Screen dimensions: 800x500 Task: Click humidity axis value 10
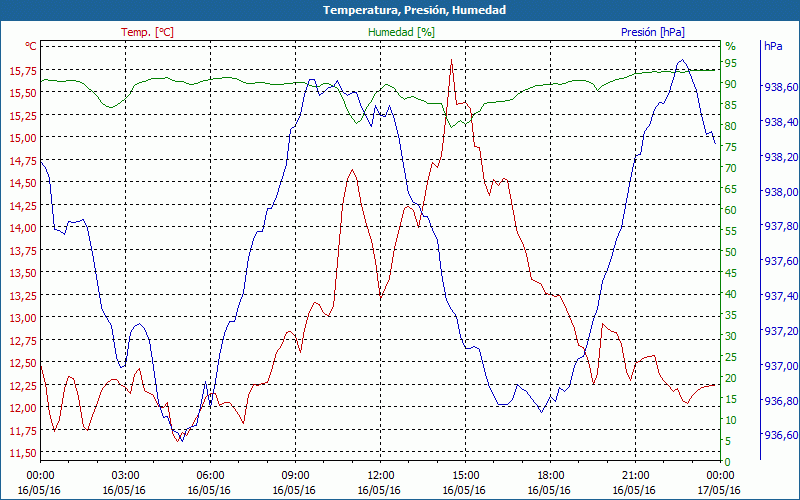[x=731, y=419]
